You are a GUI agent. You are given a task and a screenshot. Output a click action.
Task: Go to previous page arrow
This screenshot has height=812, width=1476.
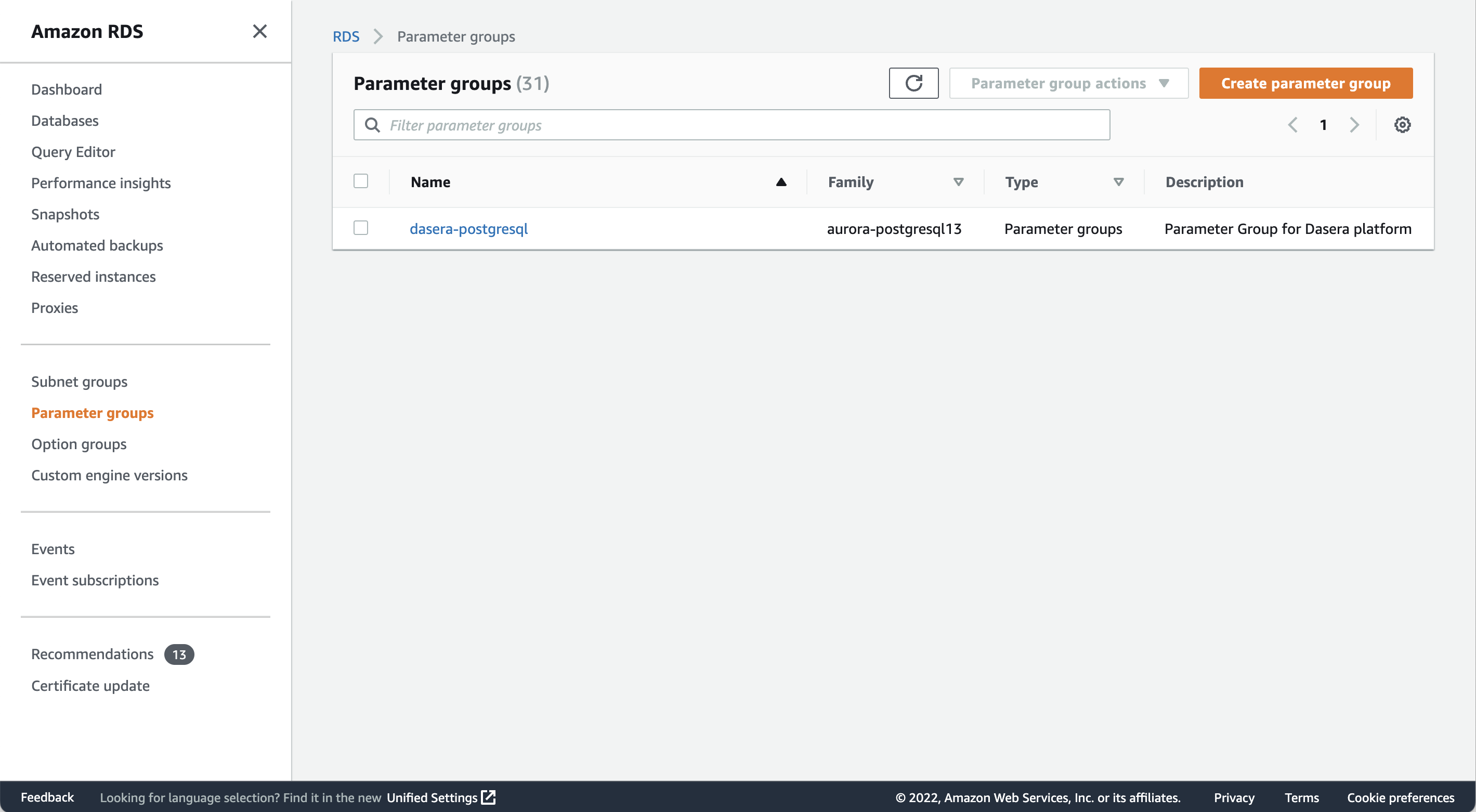[x=1292, y=125]
